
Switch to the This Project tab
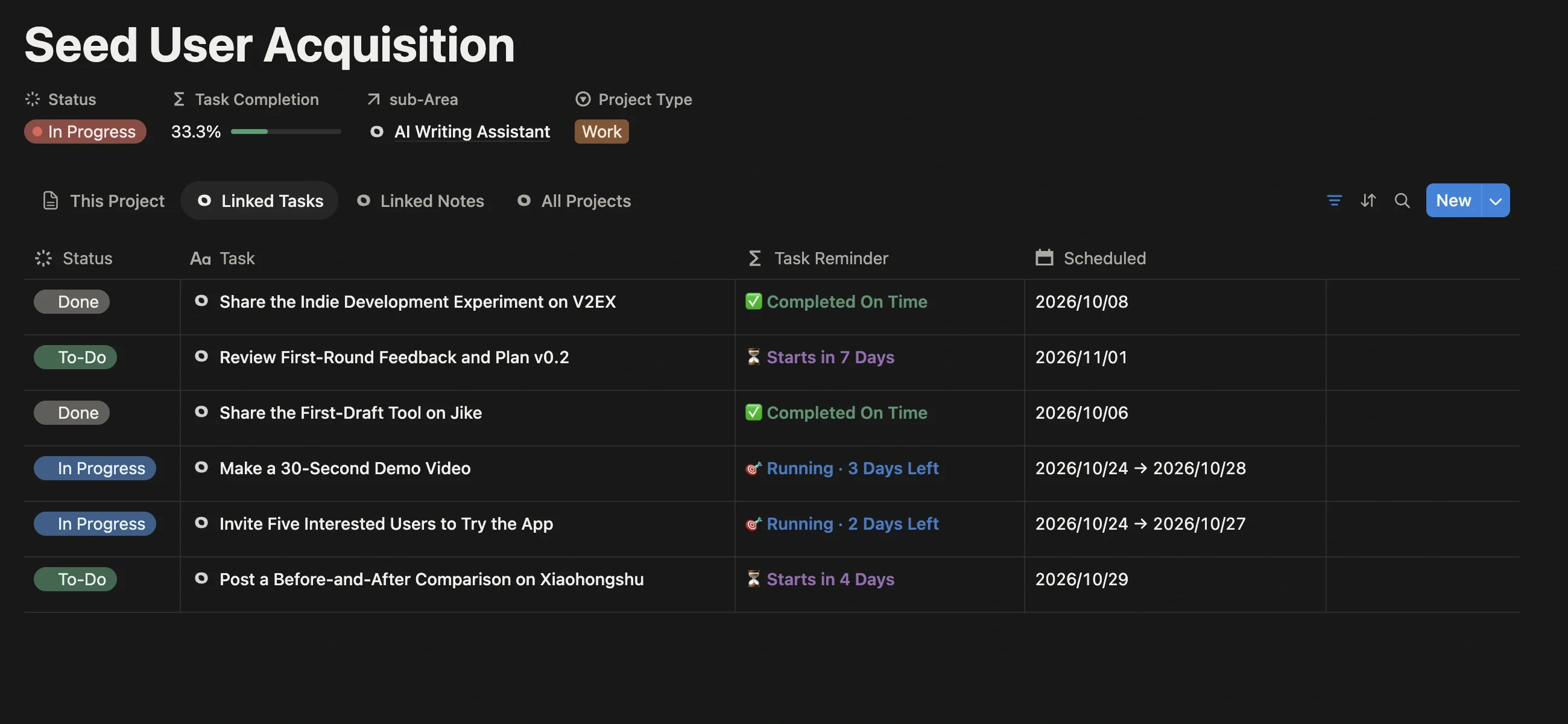click(x=104, y=200)
